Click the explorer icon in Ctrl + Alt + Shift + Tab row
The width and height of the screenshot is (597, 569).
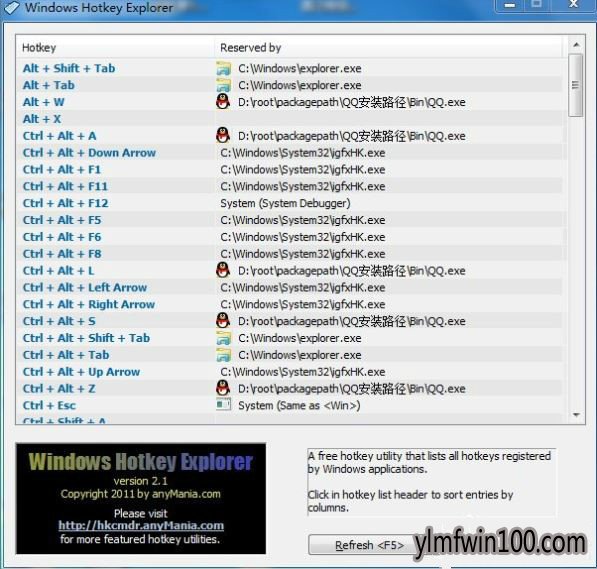[223, 338]
